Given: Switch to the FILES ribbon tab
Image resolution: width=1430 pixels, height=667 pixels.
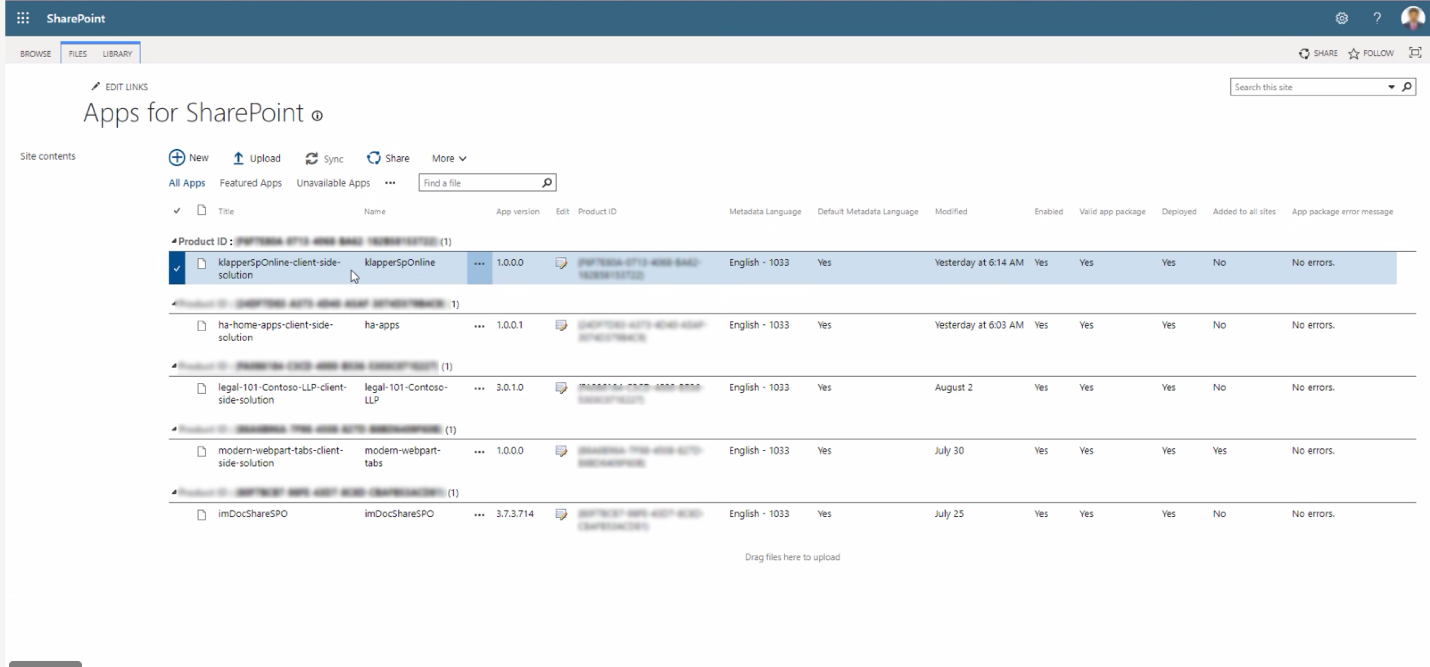Looking at the screenshot, I should pos(78,54).
